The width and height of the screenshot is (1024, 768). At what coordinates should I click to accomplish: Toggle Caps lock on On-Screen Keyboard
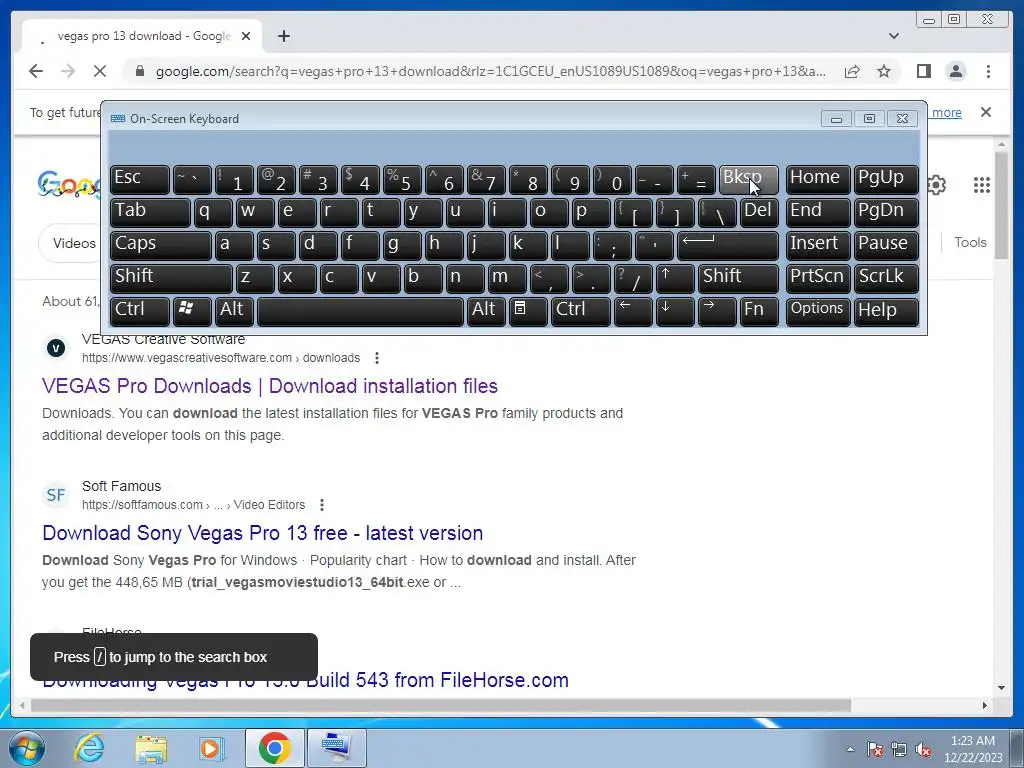click(161, 246)
